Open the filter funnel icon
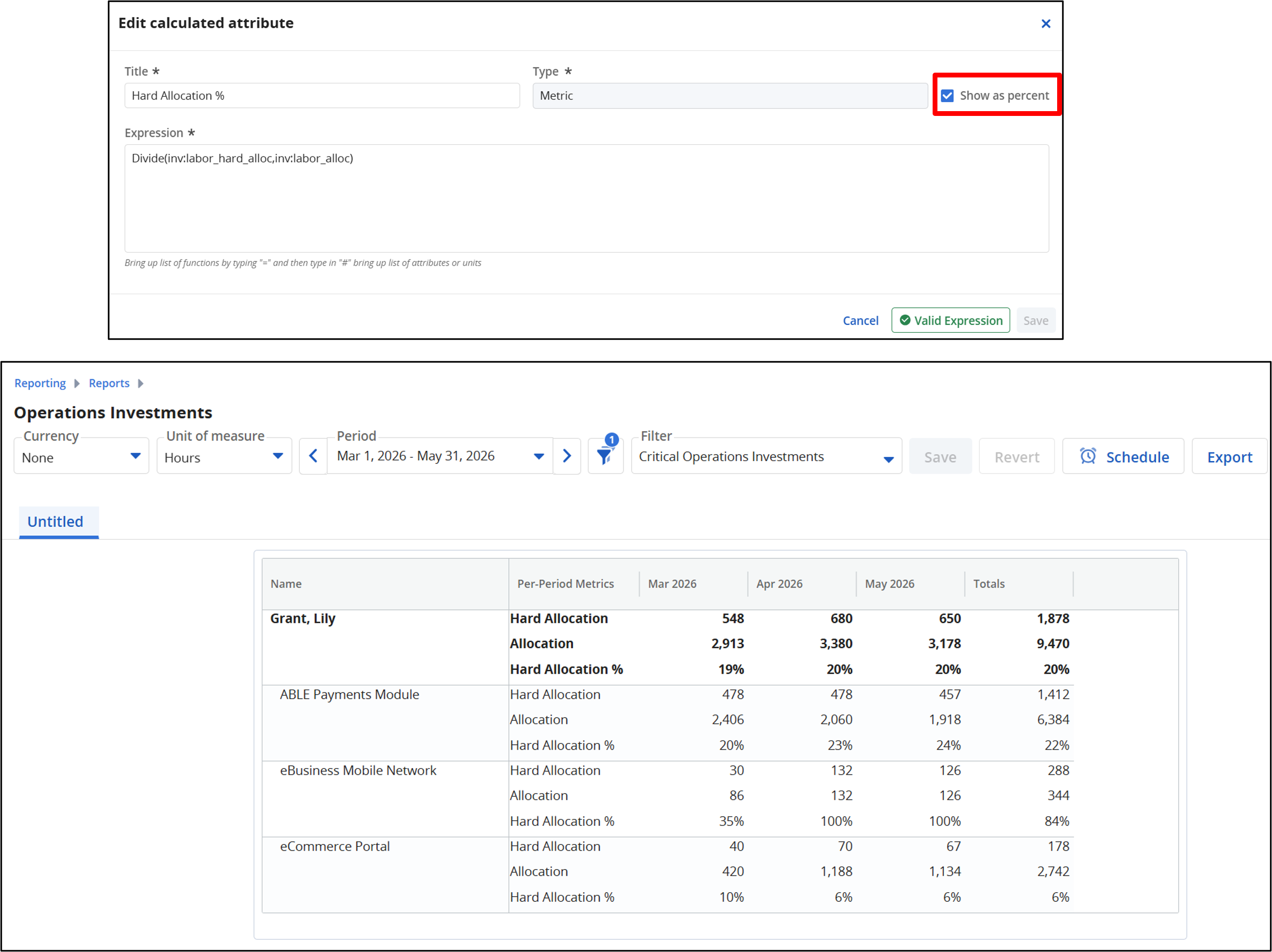The height and width of the screenshot is (952, 1272). [605, 456]
